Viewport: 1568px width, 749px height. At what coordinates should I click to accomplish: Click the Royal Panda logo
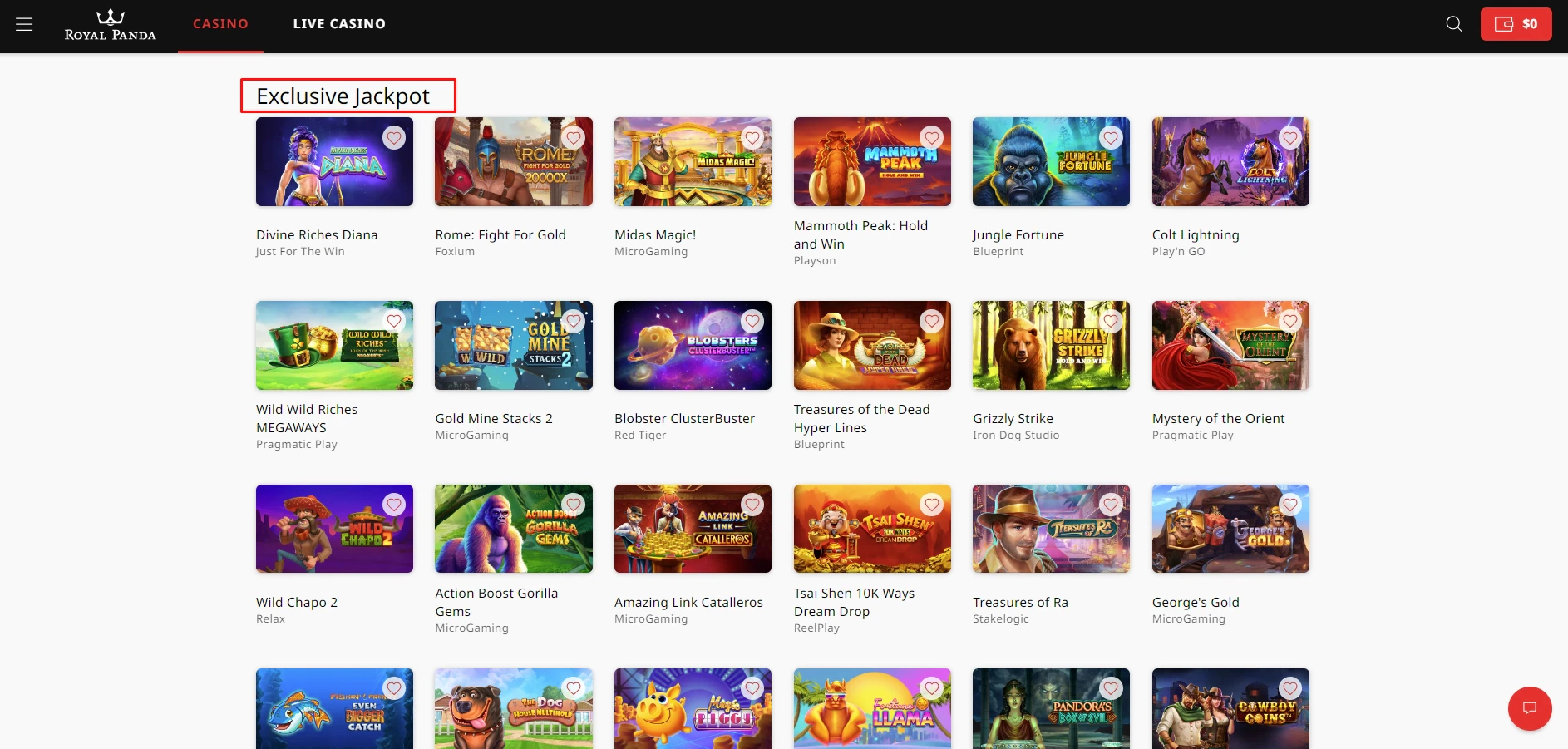111,24
